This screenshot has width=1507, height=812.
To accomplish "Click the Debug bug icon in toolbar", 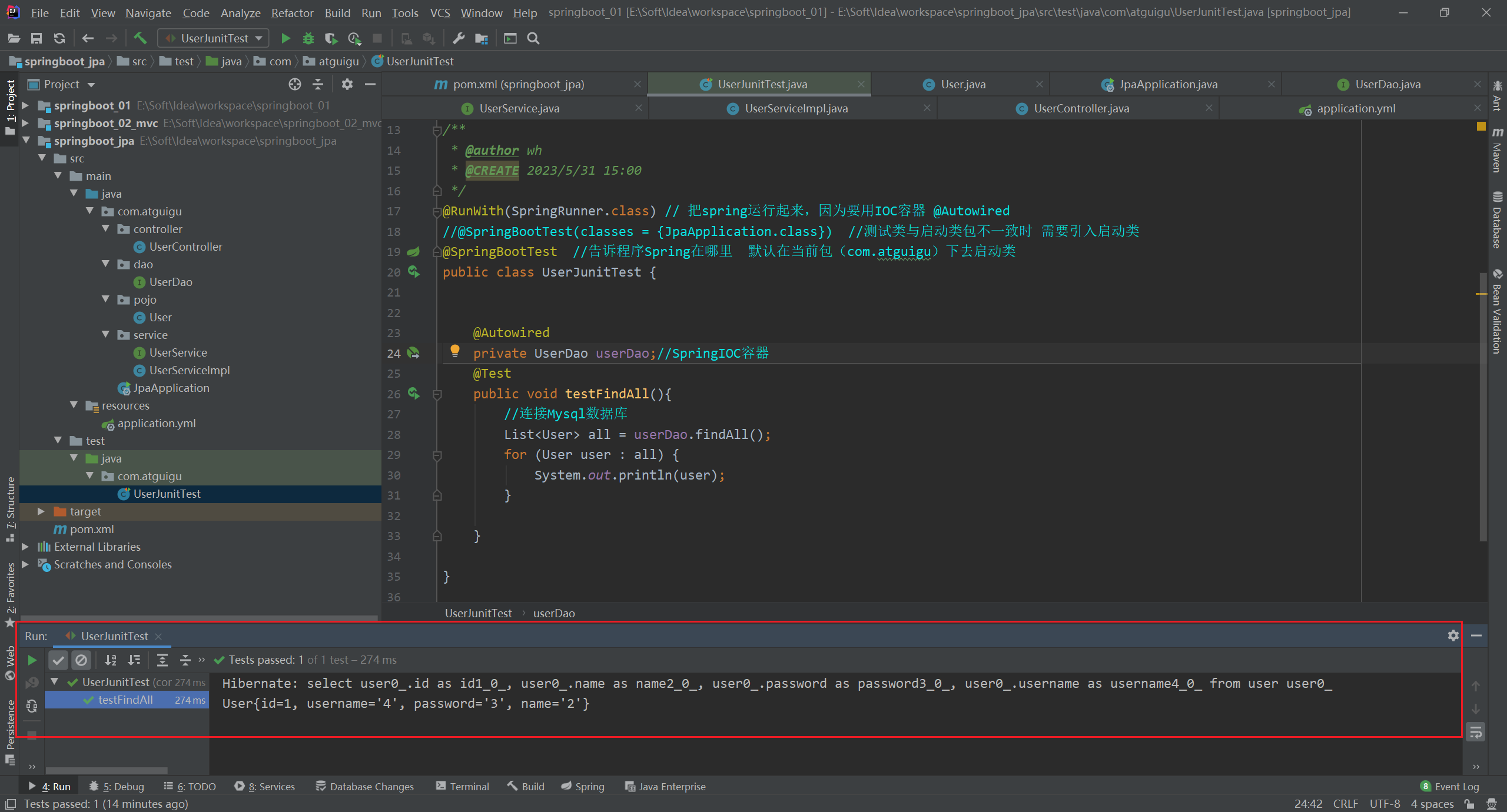I will click(308, 38).
